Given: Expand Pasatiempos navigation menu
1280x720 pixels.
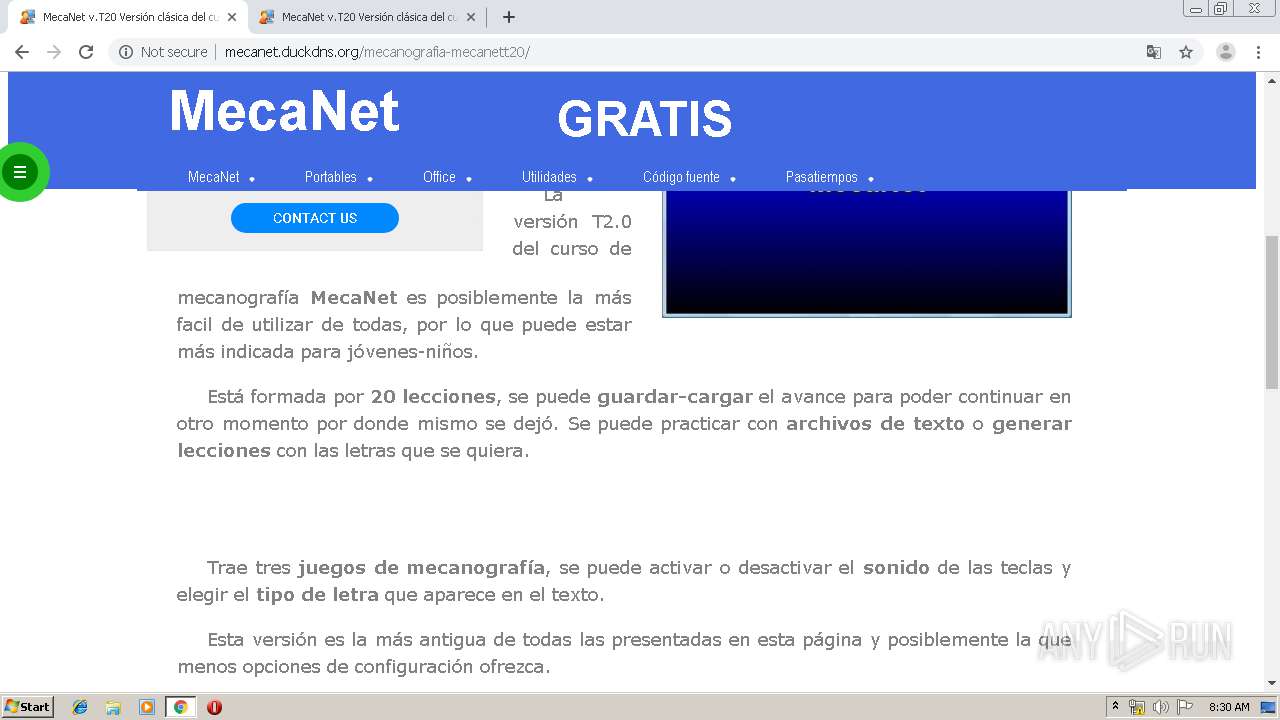Looking at the screenshot, I should tap(829, 177).
